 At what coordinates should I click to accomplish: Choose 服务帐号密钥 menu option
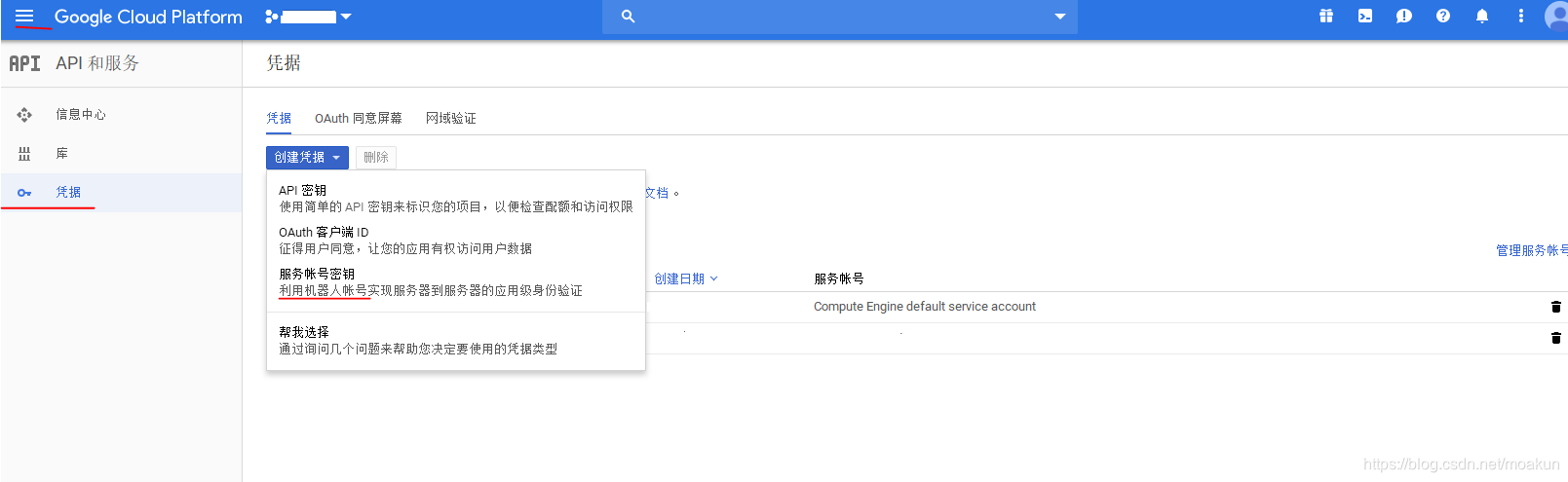(x=455, y=282)
